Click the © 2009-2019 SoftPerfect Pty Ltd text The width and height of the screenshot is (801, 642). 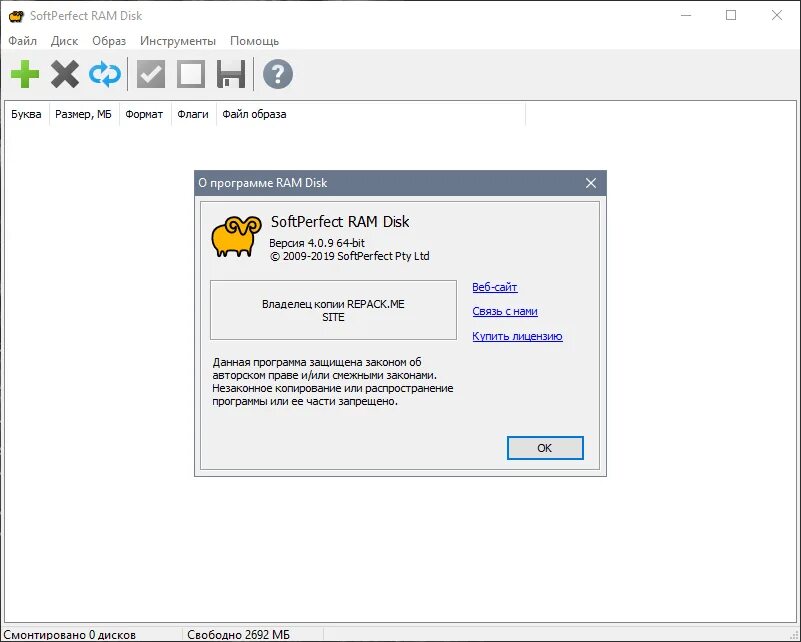pyautogui.click(x=350, y=256)
